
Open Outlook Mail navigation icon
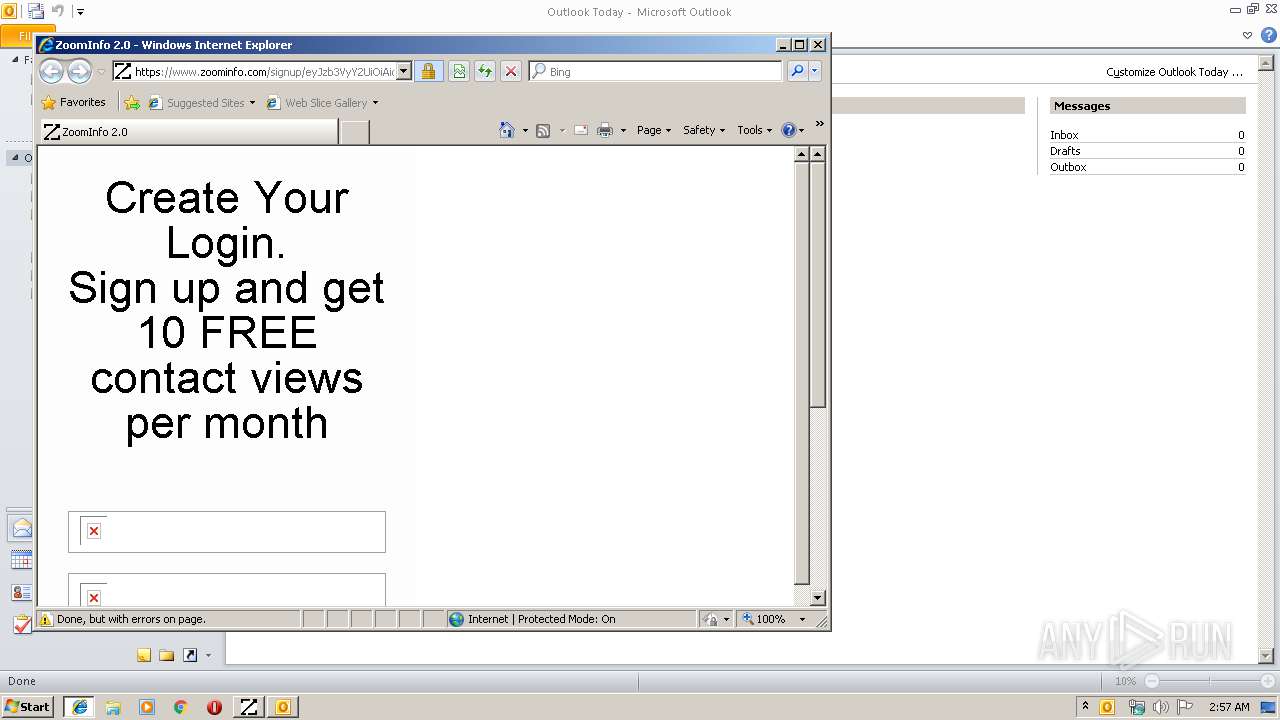pyautogui.click(x=21, y=529)
